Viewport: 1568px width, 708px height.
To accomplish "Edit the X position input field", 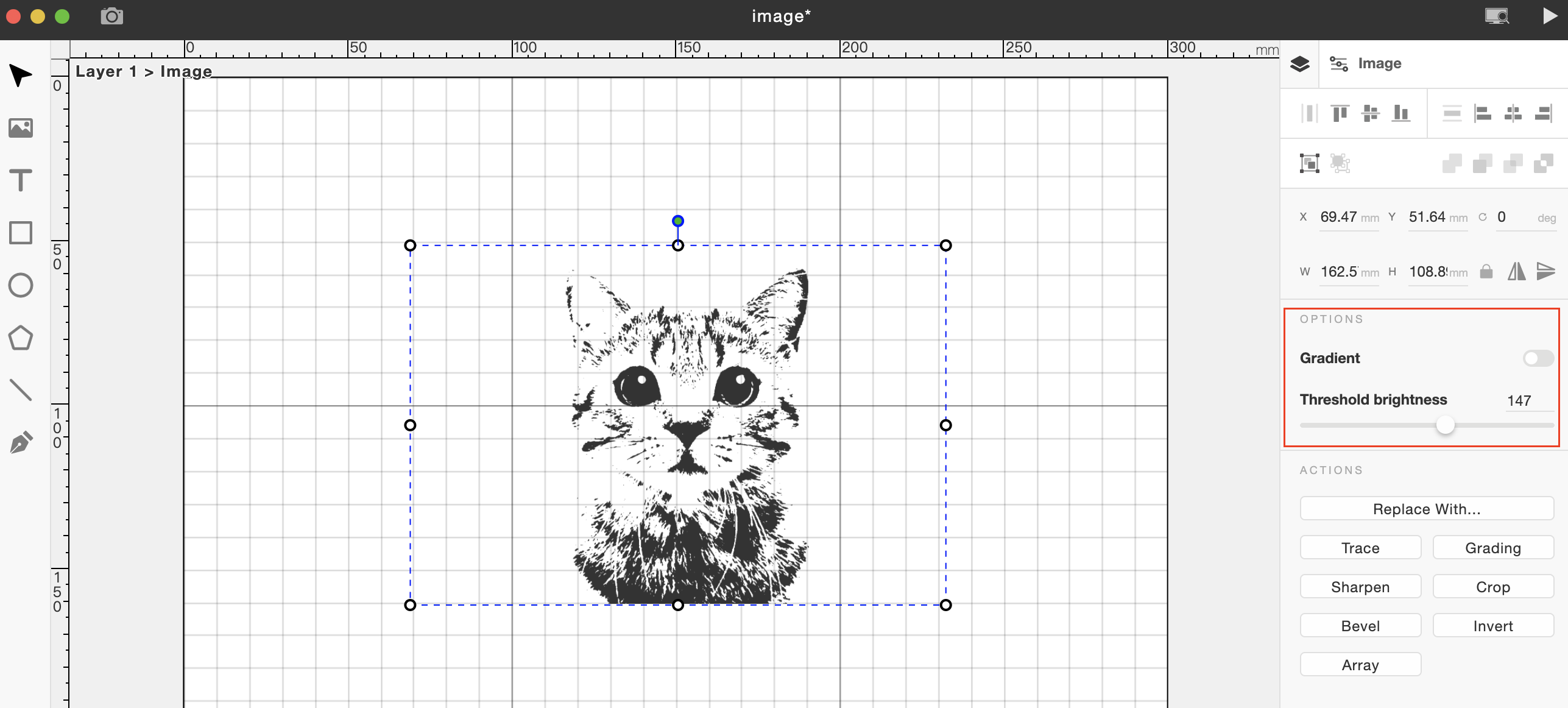I will coord(1338,217).
